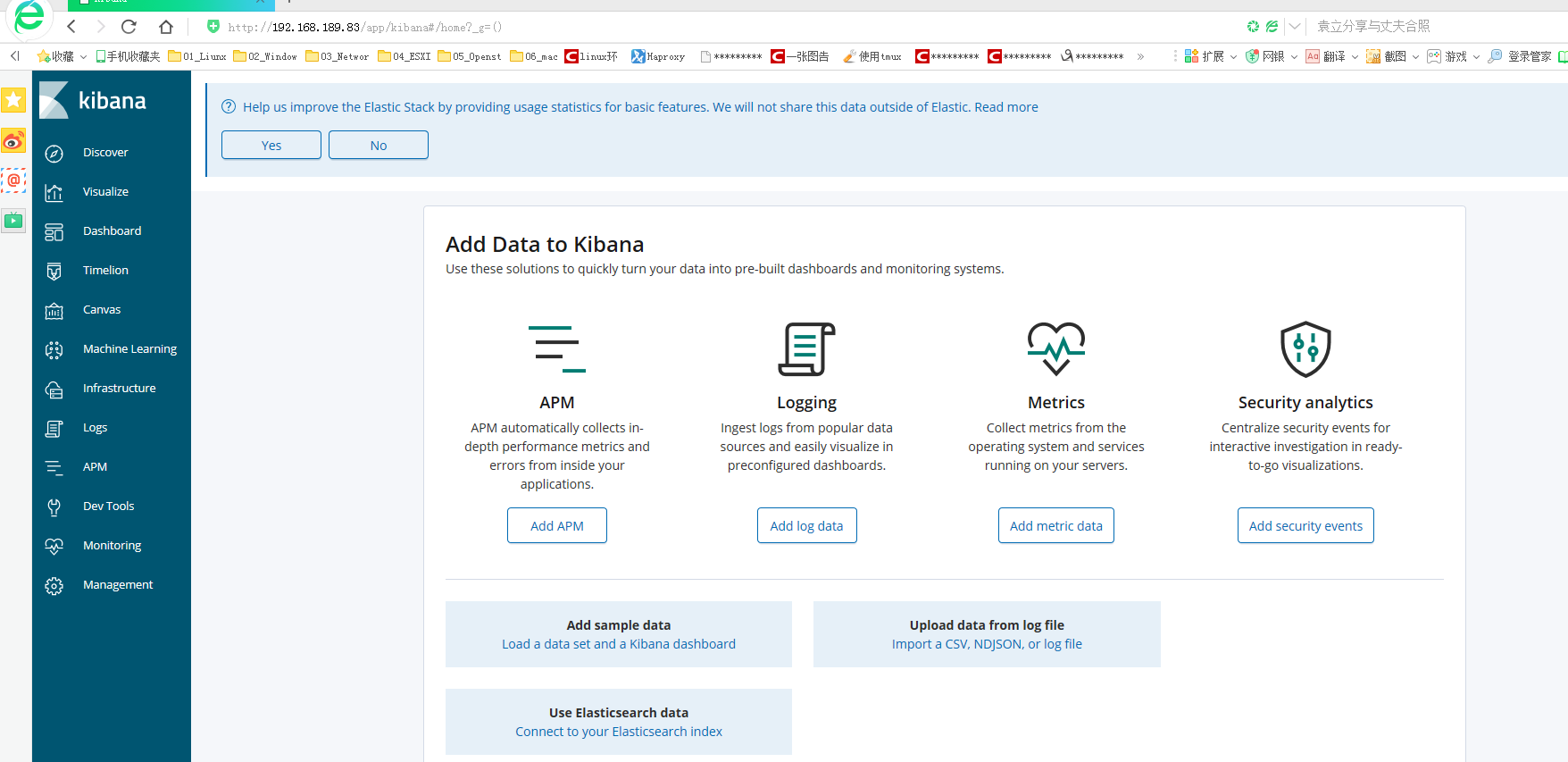Expand the 网银 dropdown arrow
Screen dimensions: 1568x762
[1294, 56]
